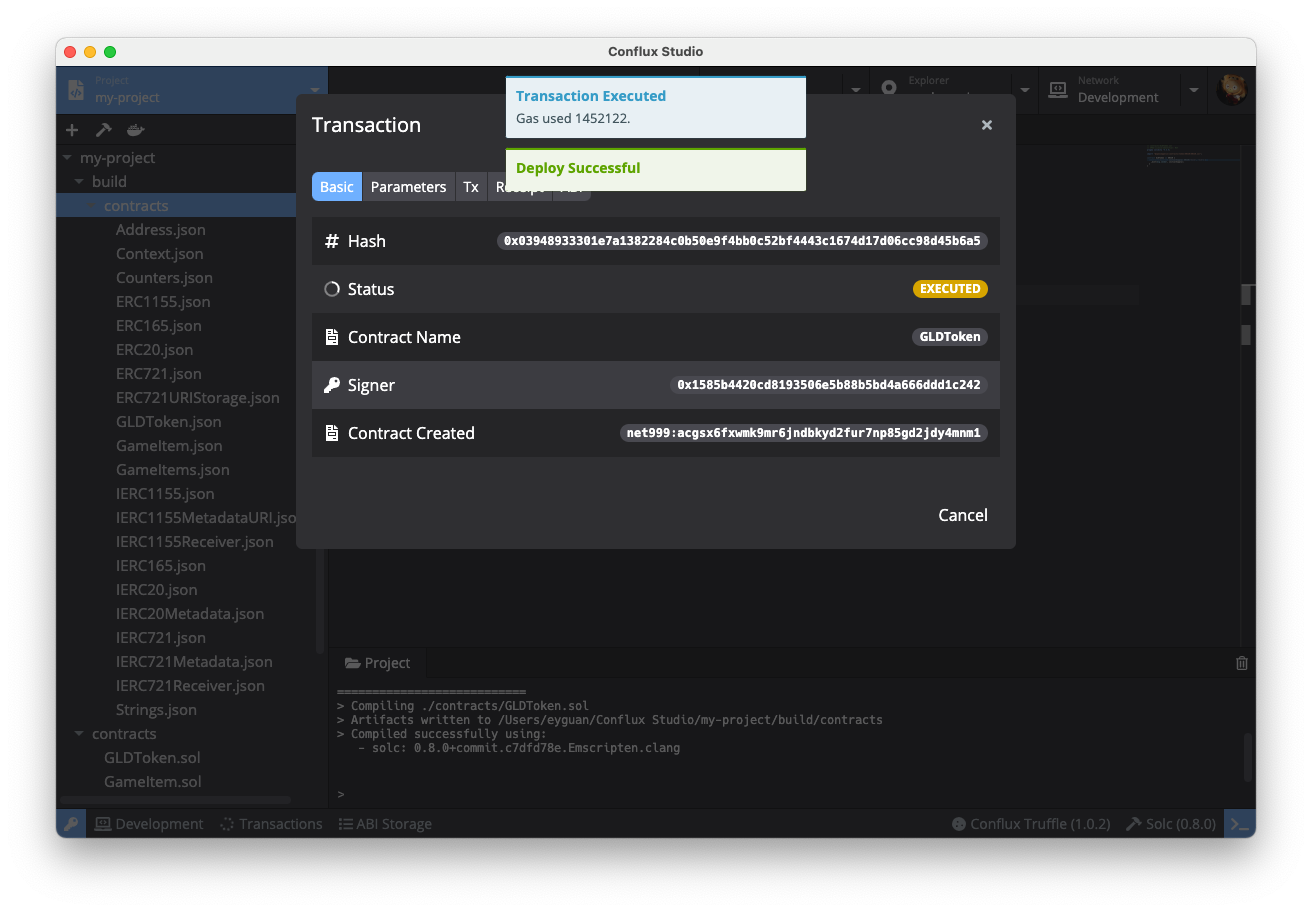This screenshot has height=912, width=1312.
Task: Click the Docker whale icon
Action: click(x=135, y=130)
